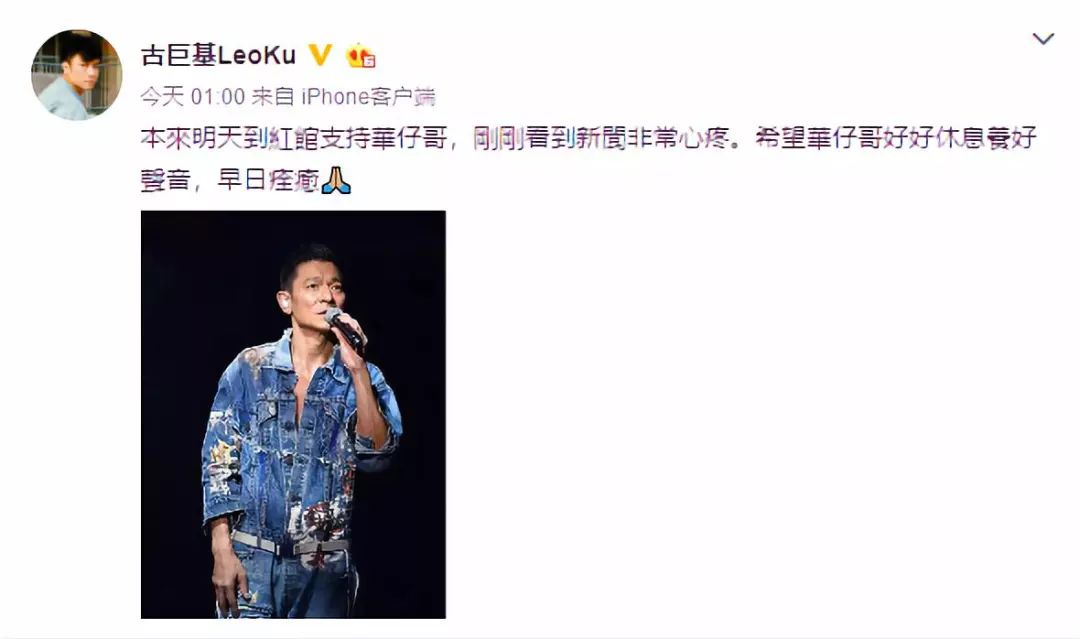1080x639 pixels.
Task: Click the 今天 01:00 timestamp
Action: coord(193,96)
